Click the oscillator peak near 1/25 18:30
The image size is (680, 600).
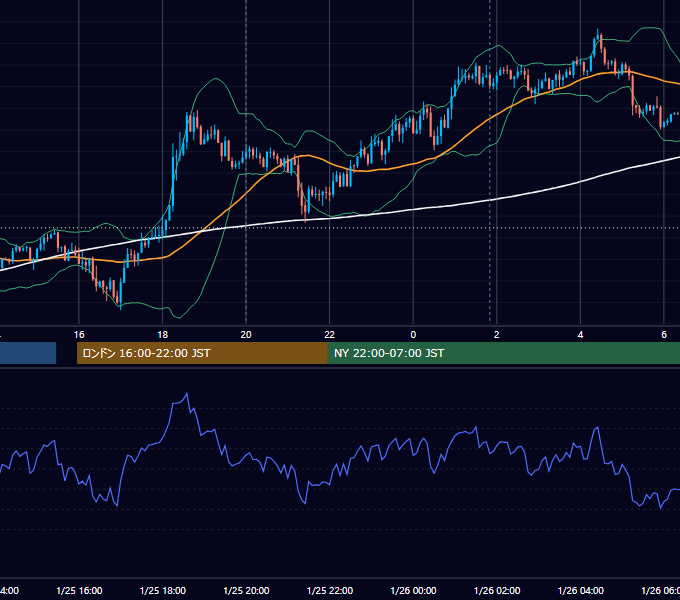[187, 394]
